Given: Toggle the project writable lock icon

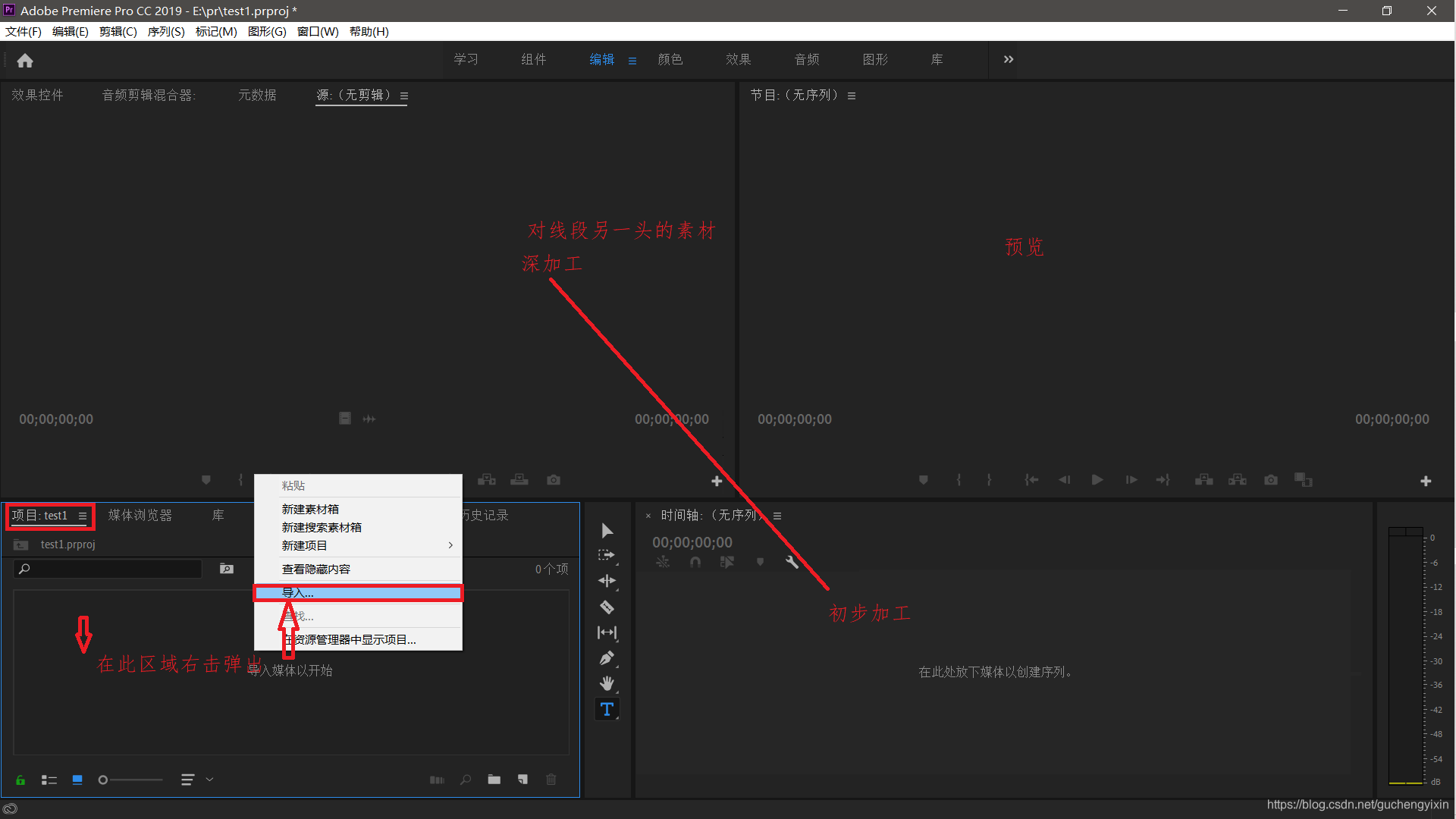Looking at the screenshot, I should [20, 780].
